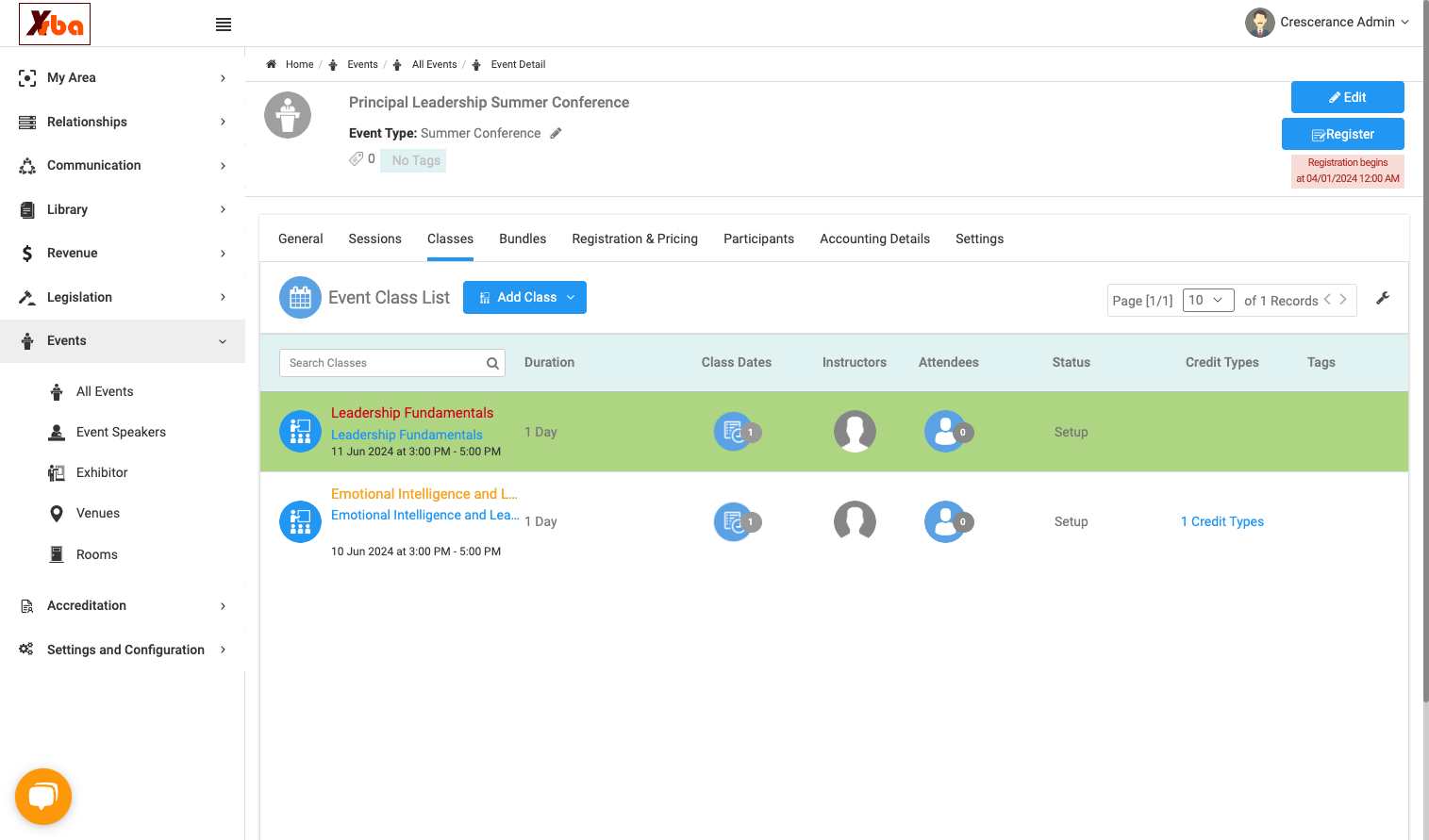Viewport: 1429px width, 840px height.
Task: Expand the Legislation menu
Action: tap(123, 297)
